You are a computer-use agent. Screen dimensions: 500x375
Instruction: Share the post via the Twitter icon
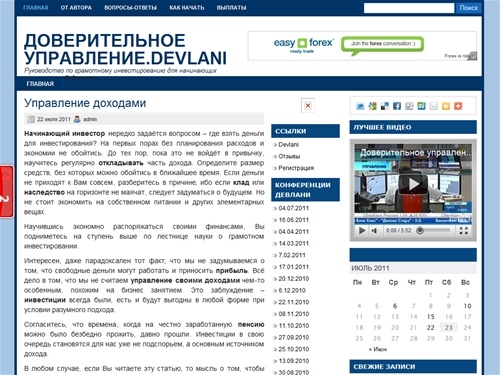pyautogui.click(x=360, y=106)
